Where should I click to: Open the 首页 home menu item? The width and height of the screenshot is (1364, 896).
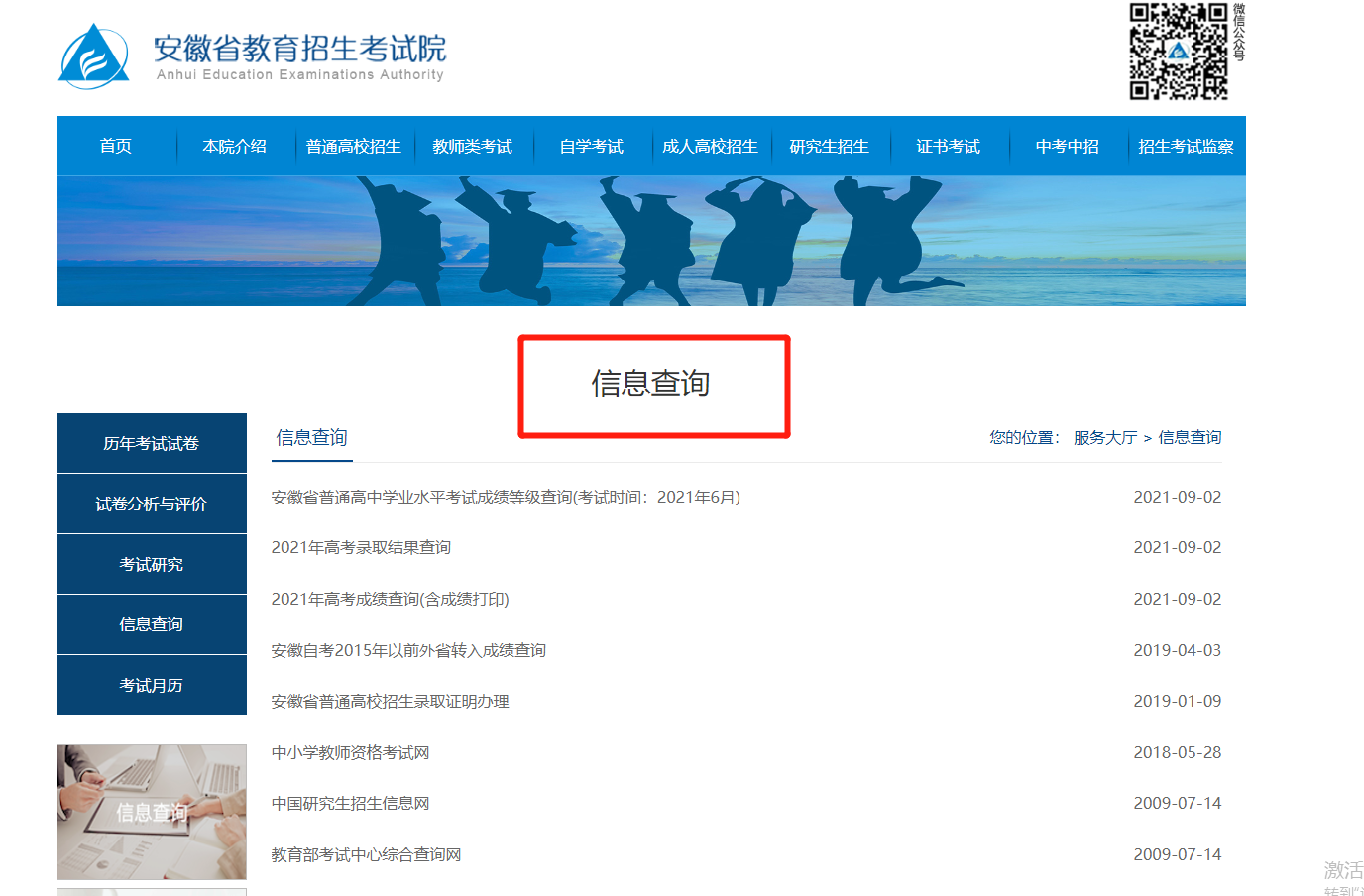(116, 147)
